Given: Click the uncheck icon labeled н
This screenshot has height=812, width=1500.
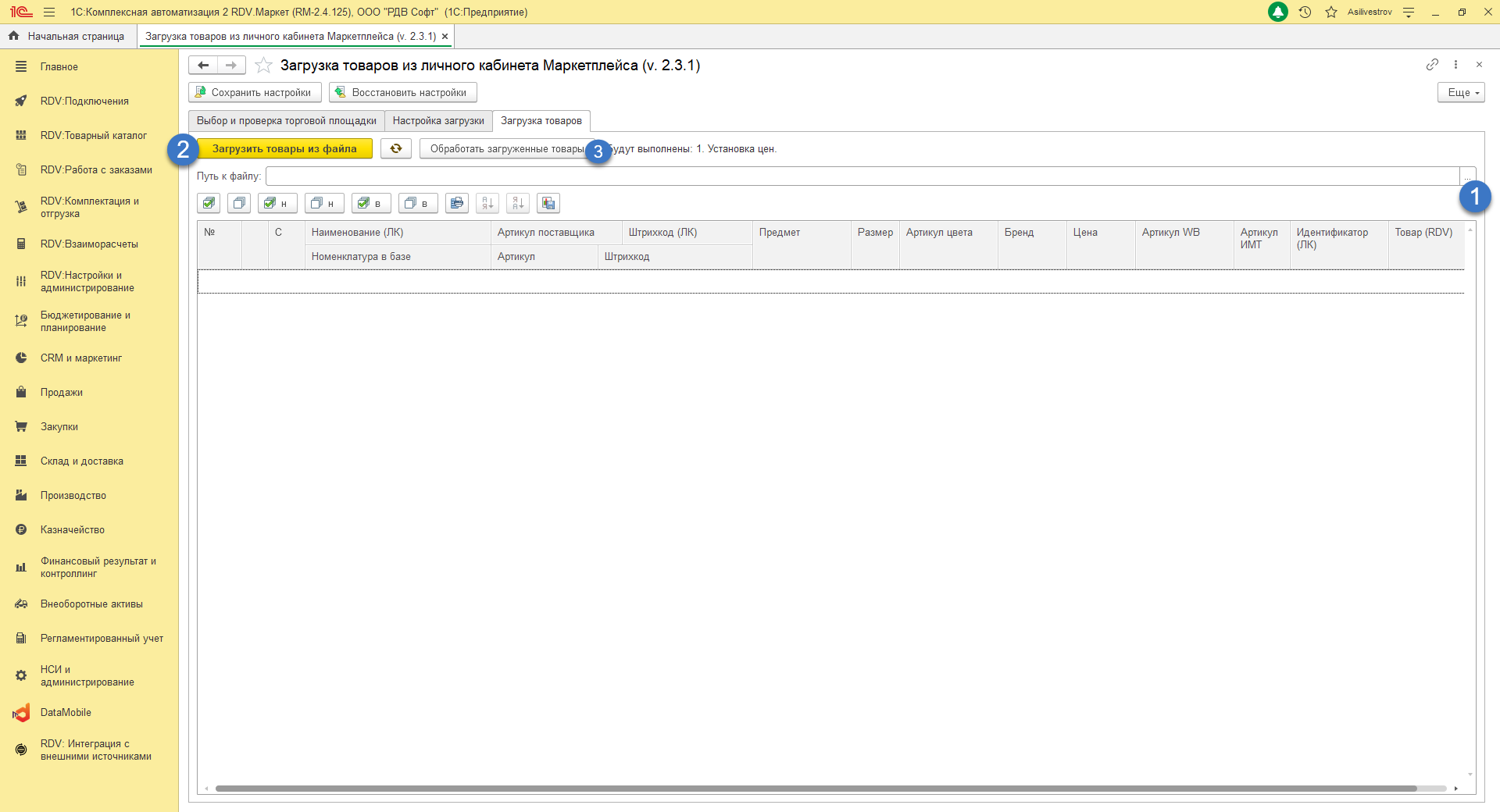Looking at the screenshot, I should tap(324, 203).
